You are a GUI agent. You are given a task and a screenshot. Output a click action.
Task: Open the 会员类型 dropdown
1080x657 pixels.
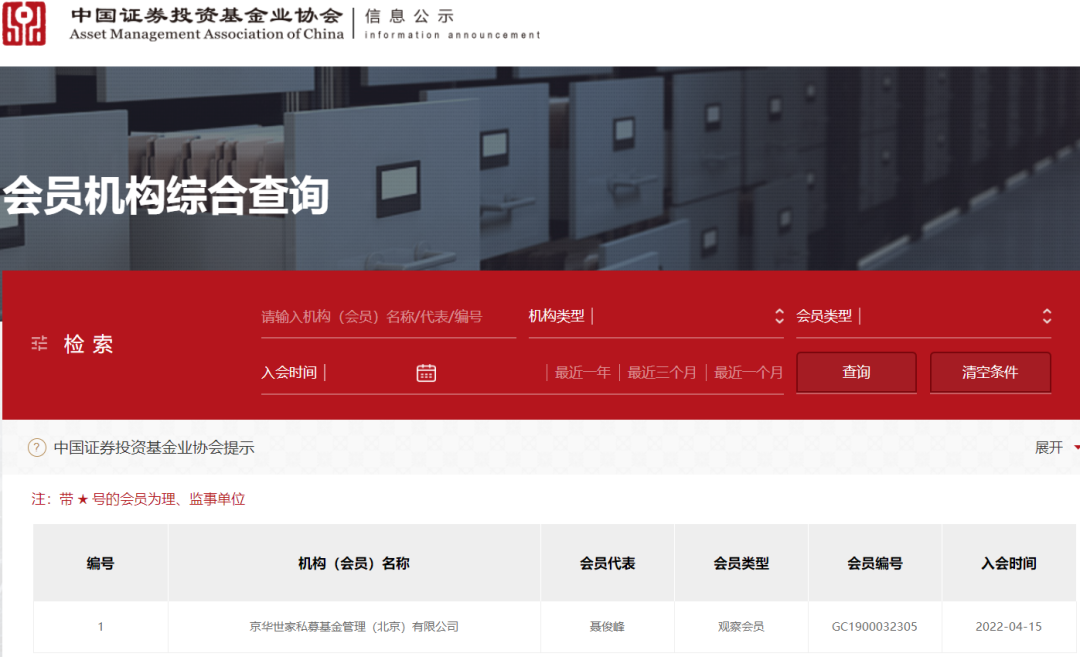tap(924, 316)
